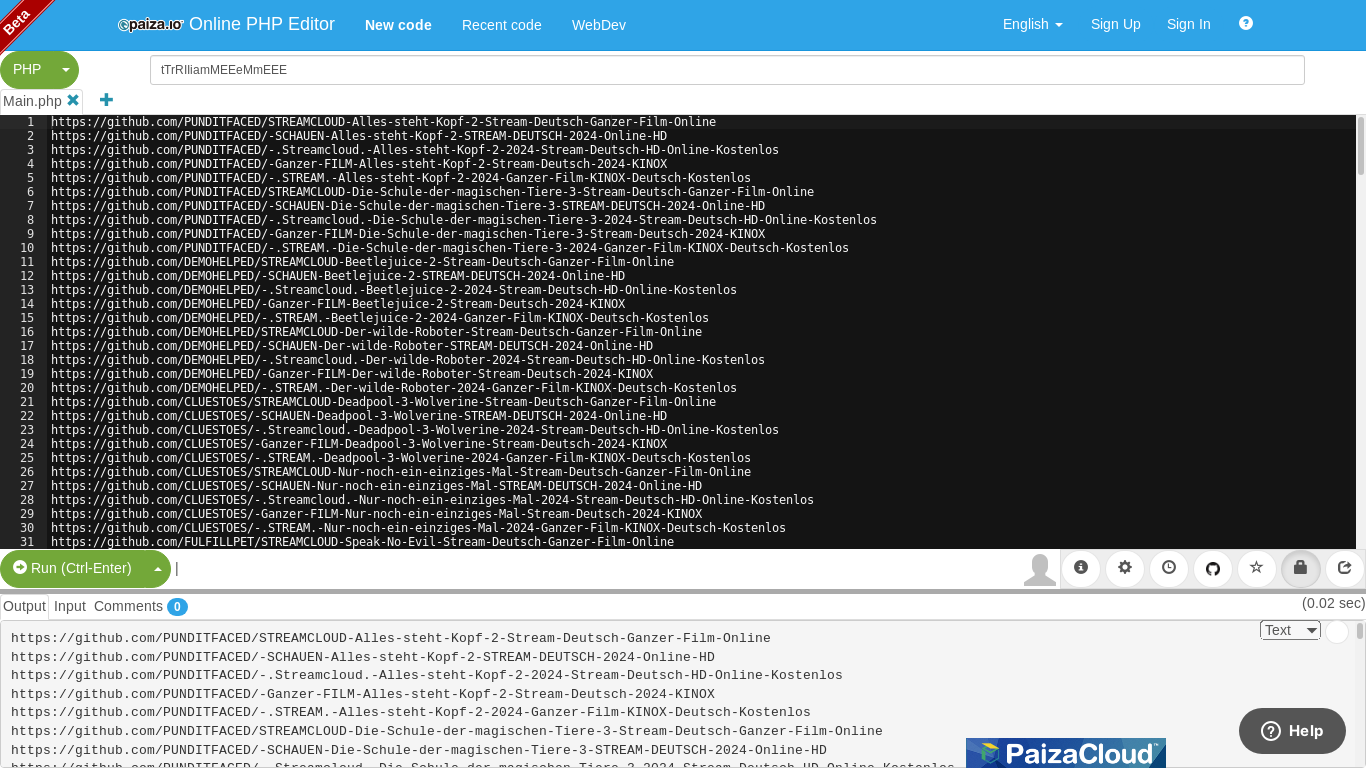The image size is (1366, 768).
Task: Click the (0.02 sec) execution time text
Action: point(1333,604)
